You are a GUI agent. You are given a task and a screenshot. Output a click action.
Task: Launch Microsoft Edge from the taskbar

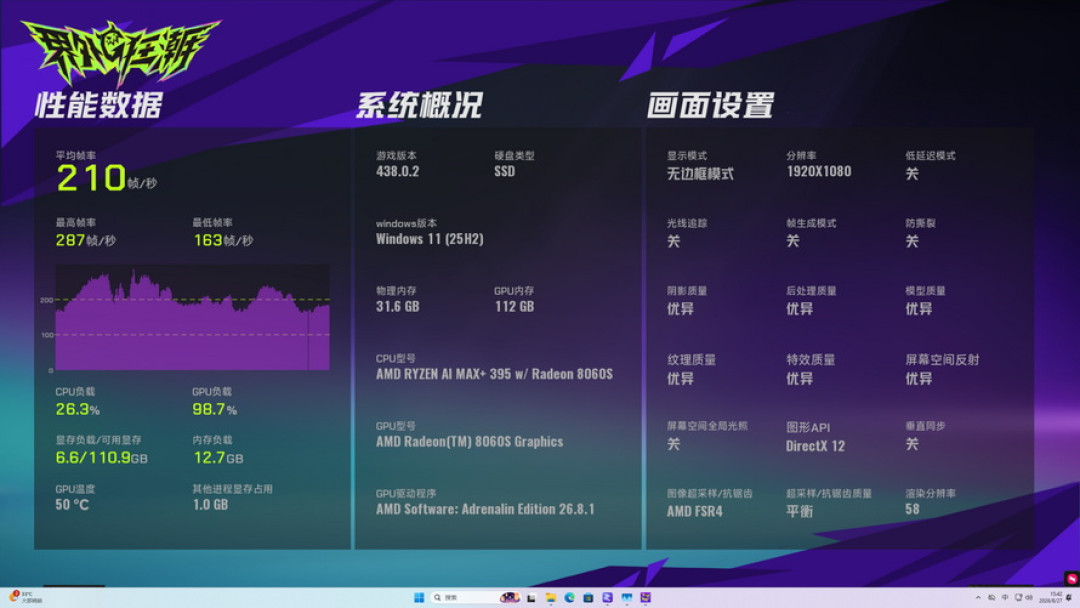(x=570, y=597)
